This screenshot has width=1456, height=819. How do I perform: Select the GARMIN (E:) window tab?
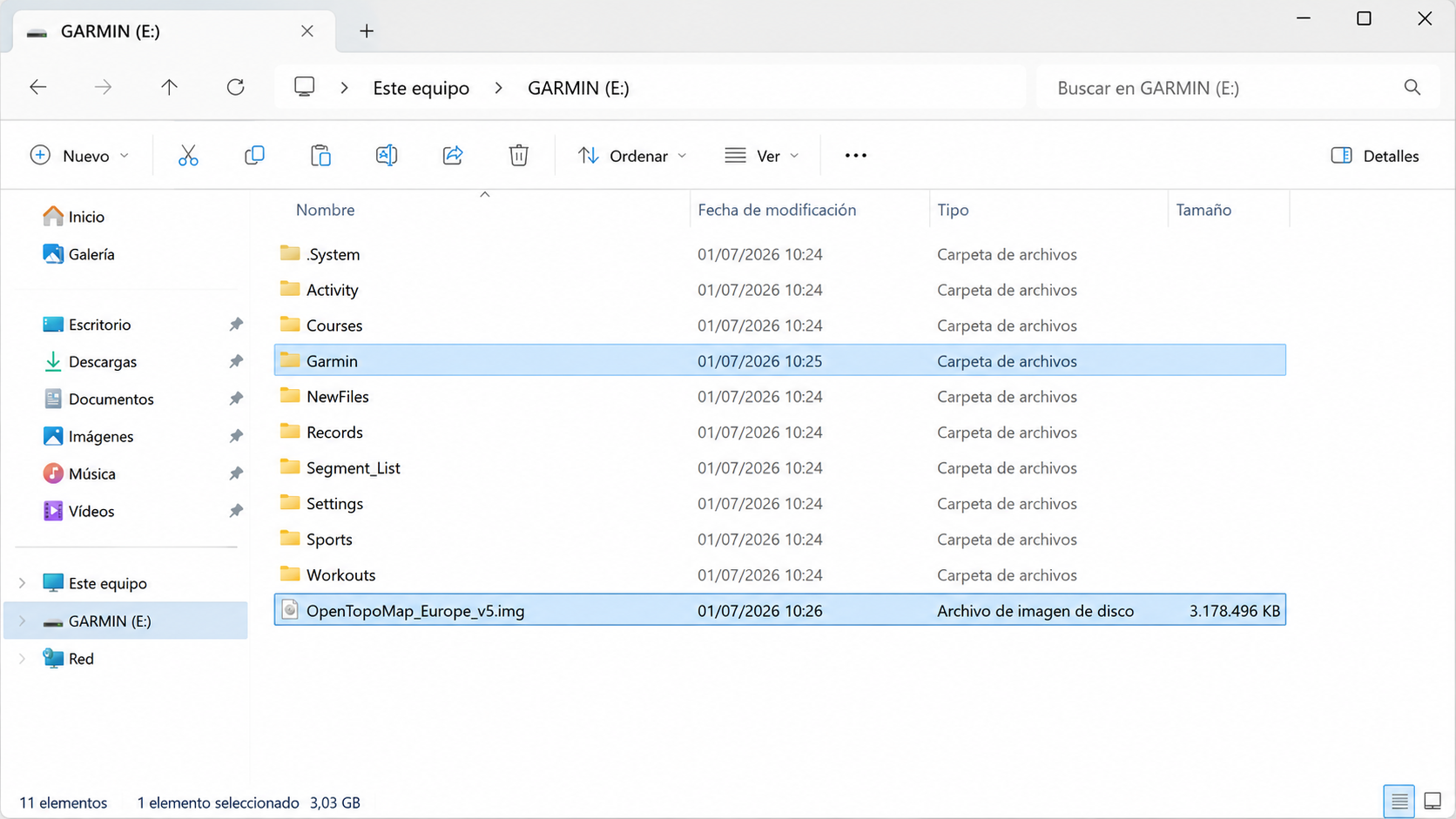173,32
